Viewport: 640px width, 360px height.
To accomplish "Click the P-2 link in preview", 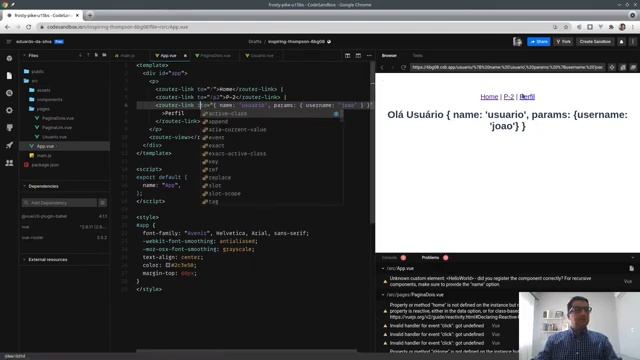I will (509, 97).
